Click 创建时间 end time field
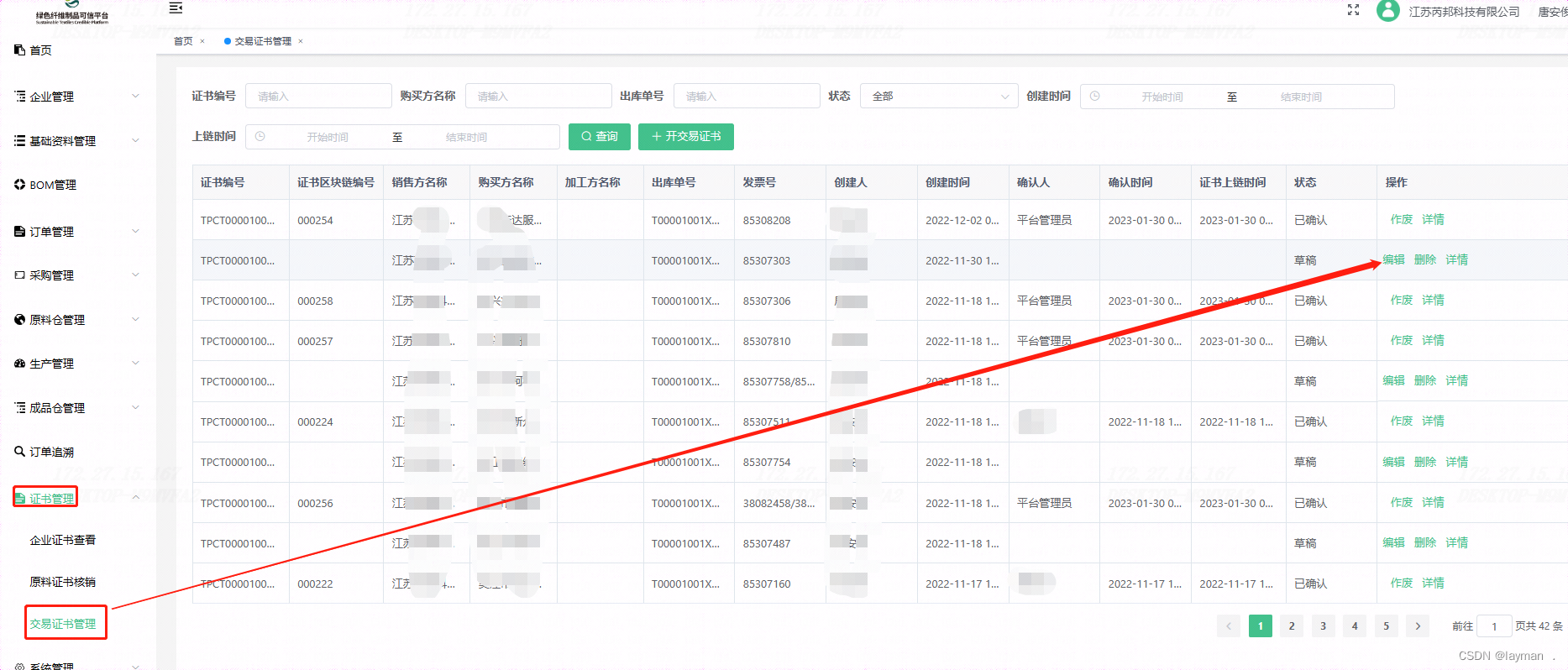Screen dimensions: 1568x670 coord(1301,97)
